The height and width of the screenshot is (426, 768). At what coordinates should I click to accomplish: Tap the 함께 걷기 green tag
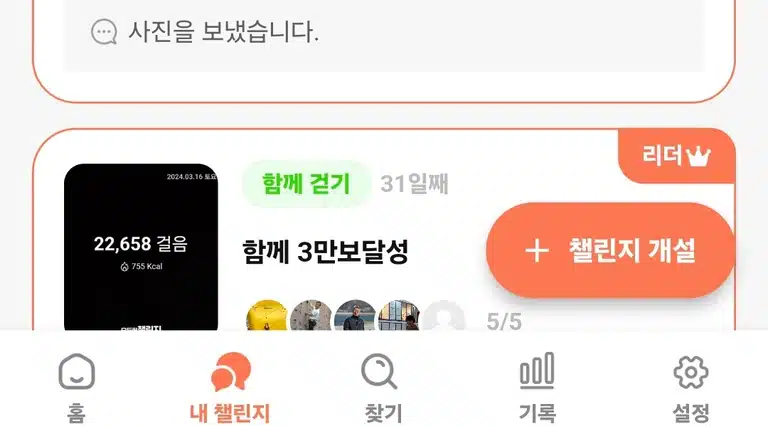click(306, 184)
